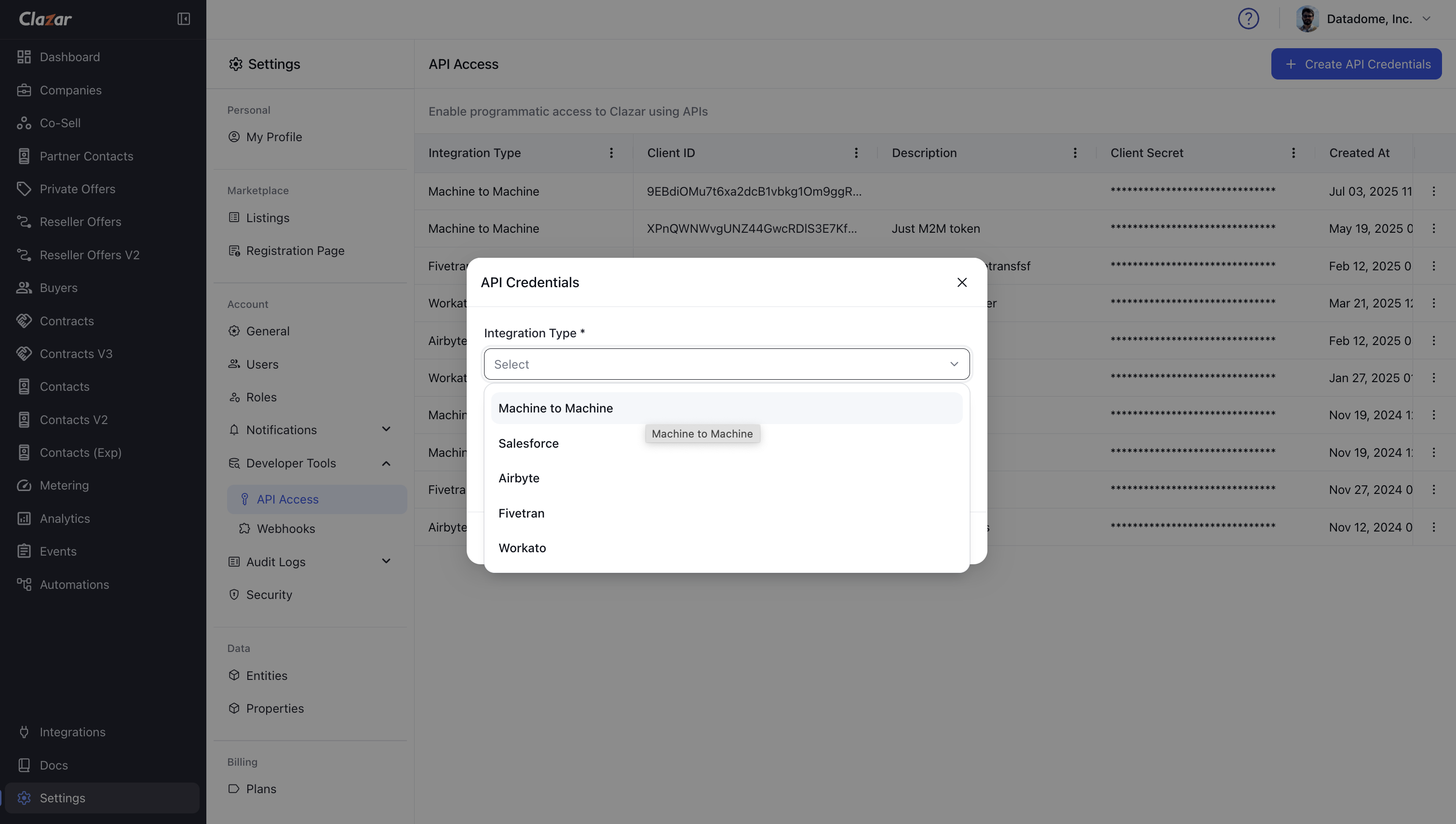Screen dimensions: 1456x824
Task: Open the help question mark icon
Action: [x=1248, y=19]
